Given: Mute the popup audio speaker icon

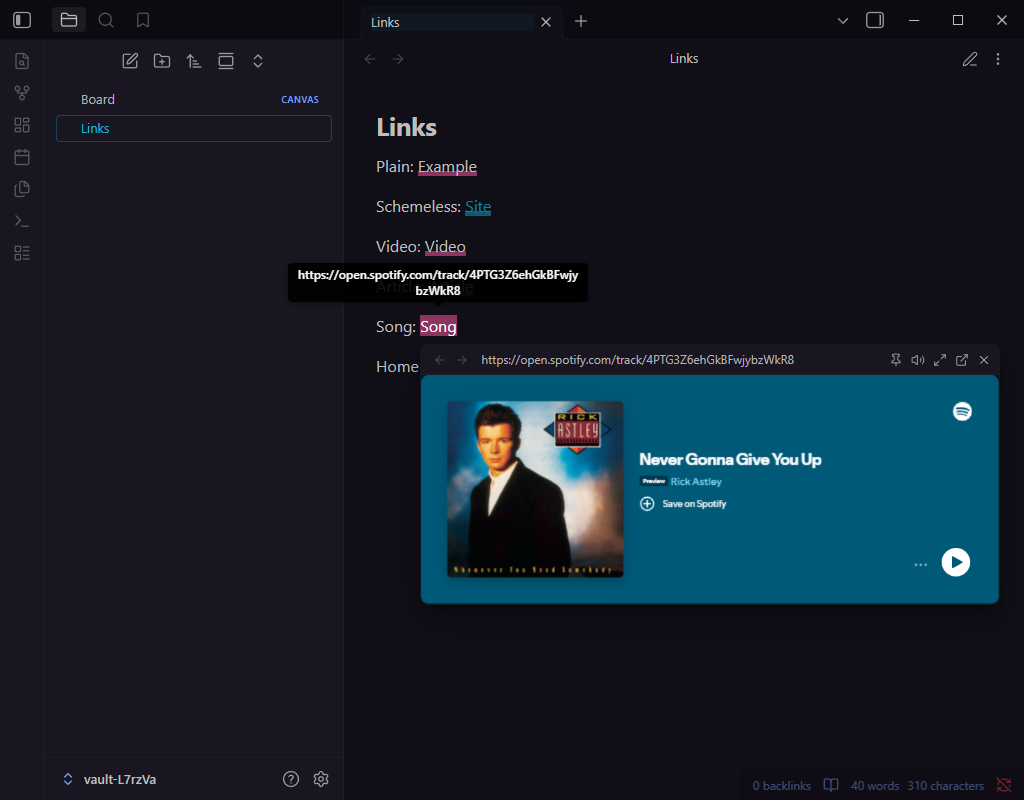Looking at the screenshot, I should [x=918, y=360].
